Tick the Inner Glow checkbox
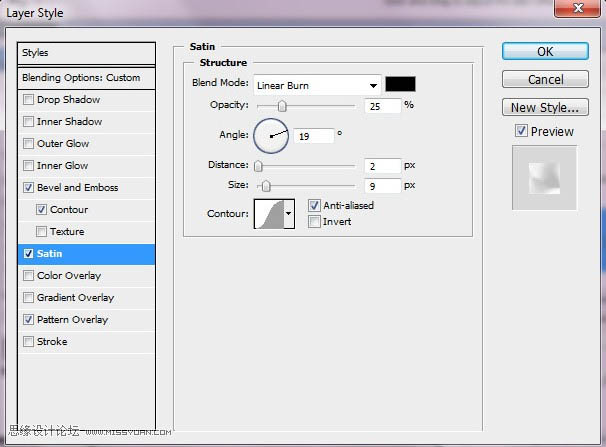 point(28,166)
